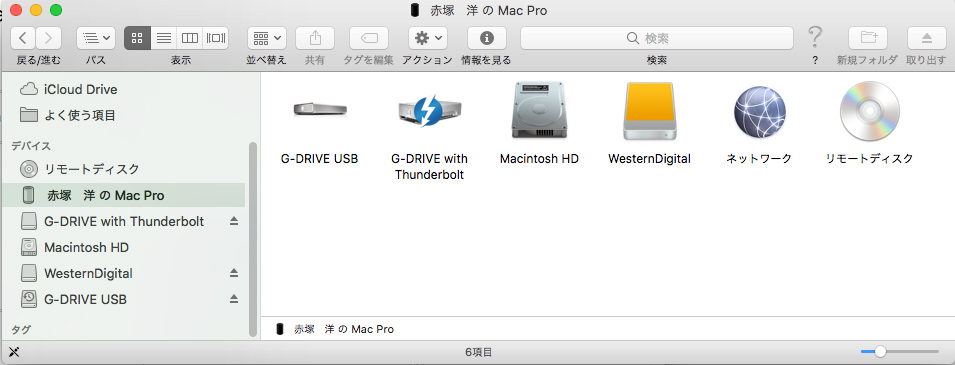955x365 pixels.
Task: Click the G-DRIVE USB label under its icon
Action: coord(319,159)
